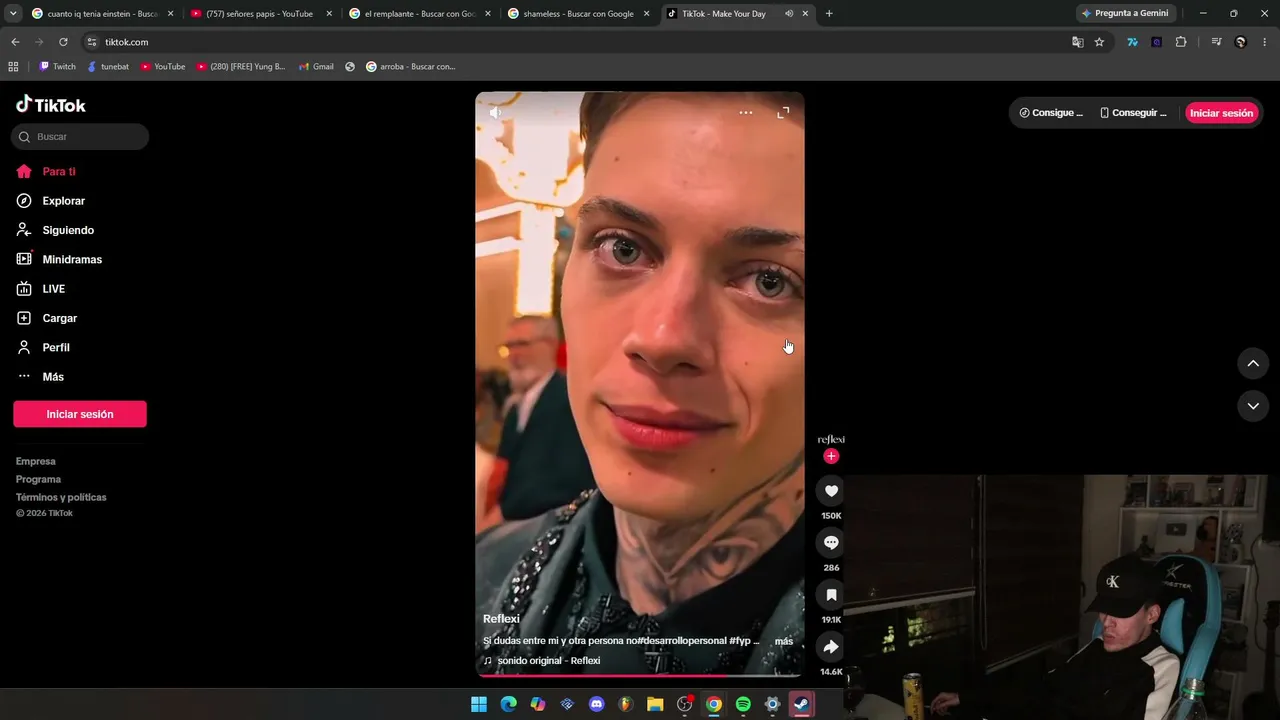Screen dimensions: 1280x720
Task: Expand the video to fullscreen view
Action: point(783,113)
